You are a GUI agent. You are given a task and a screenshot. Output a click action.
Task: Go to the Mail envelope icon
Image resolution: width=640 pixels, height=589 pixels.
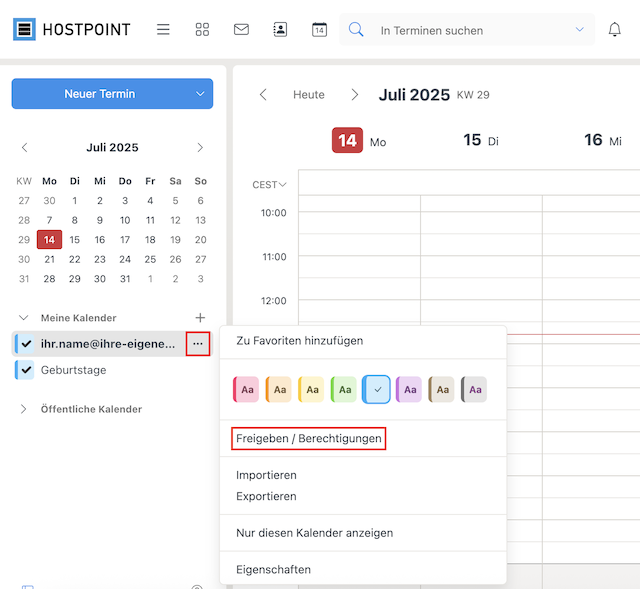(x=241, y=29)
